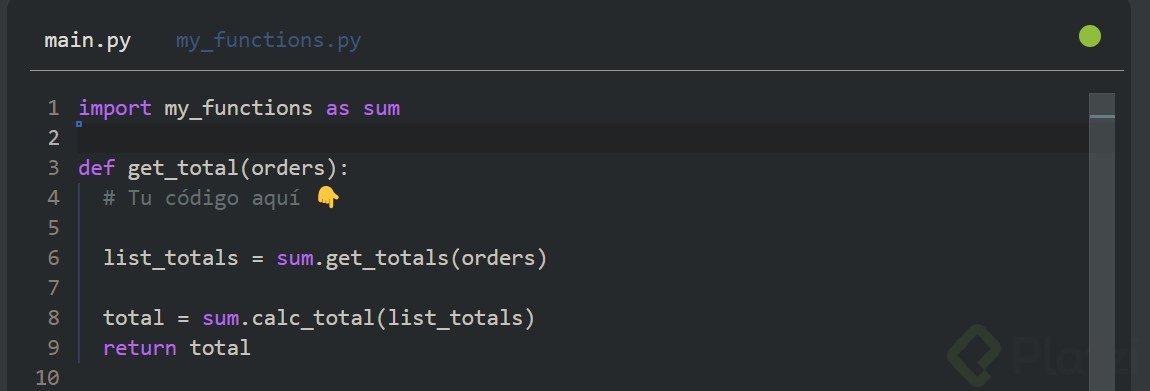The width and height of the screenshot is (1150, 391).
Task: Click 'list_totals' variable on line 6
Action: (x=171, y=258)
